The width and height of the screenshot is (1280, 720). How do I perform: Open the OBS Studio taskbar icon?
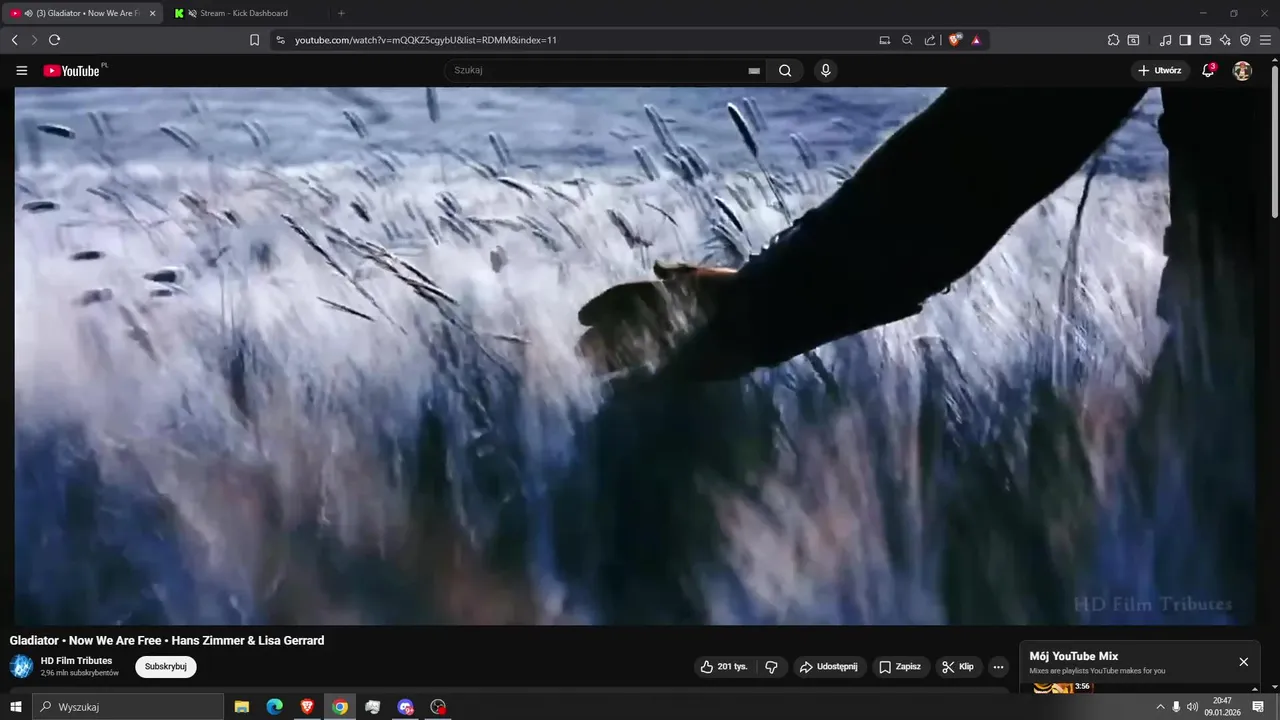point(438,707)
